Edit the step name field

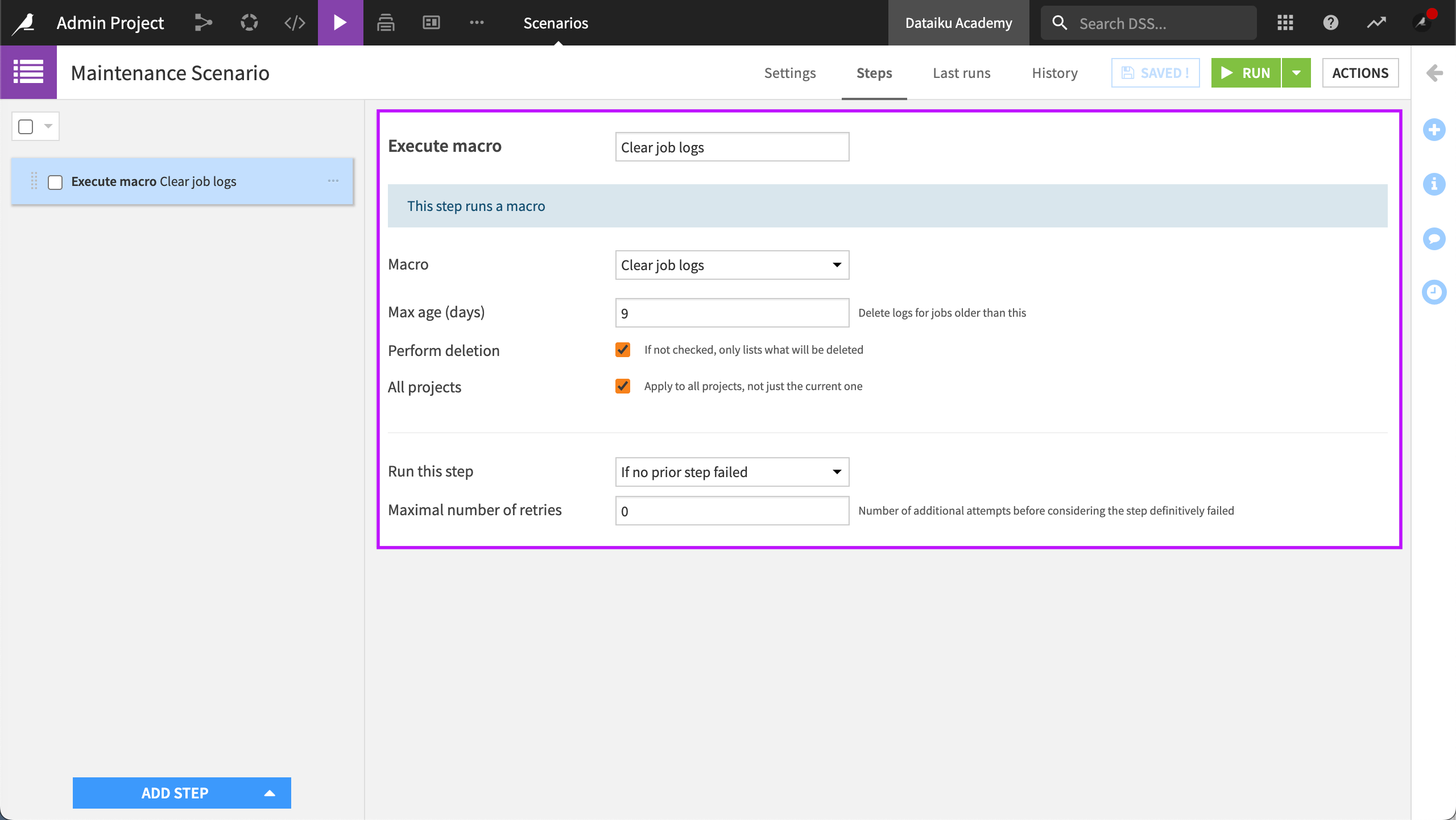[732, 147]
